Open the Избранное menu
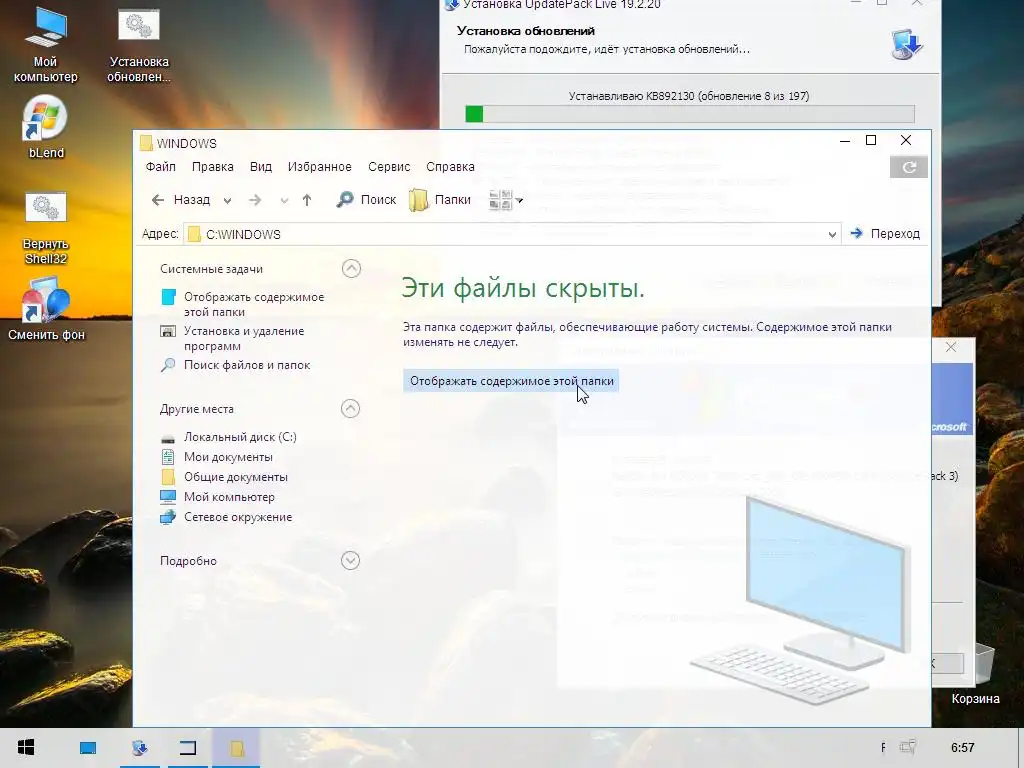 (319, 167)
